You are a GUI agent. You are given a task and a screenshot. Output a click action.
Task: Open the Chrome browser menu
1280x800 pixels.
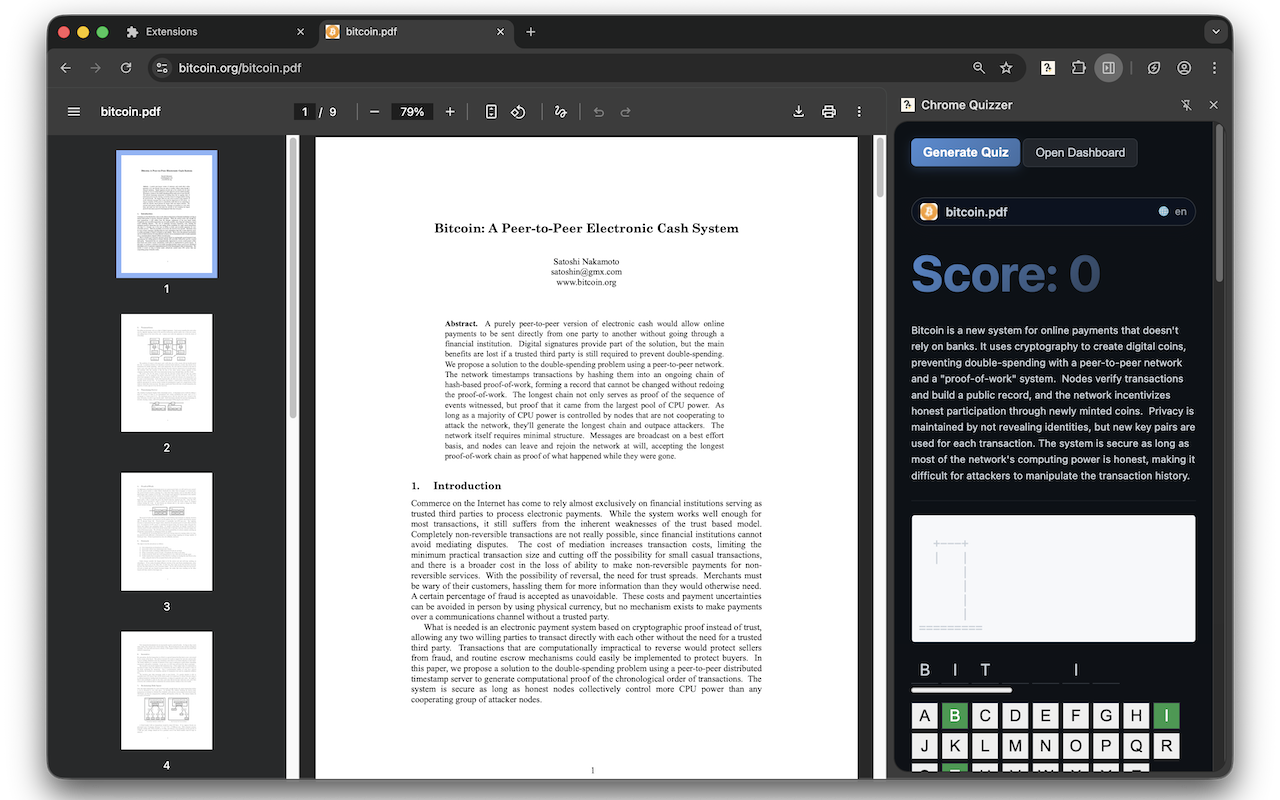1214,68
